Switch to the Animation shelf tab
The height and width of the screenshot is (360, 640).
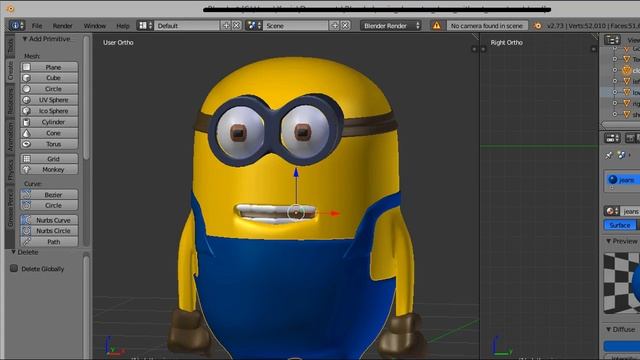click(x=10, y=136)
